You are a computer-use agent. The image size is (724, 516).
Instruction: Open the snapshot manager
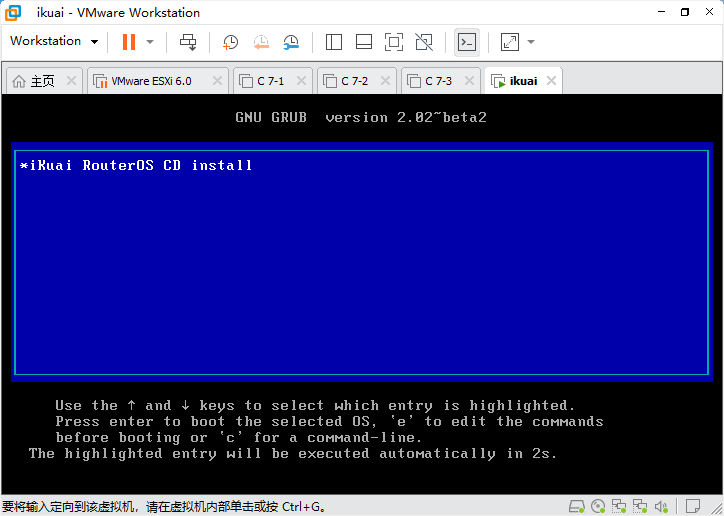(291, 42)
